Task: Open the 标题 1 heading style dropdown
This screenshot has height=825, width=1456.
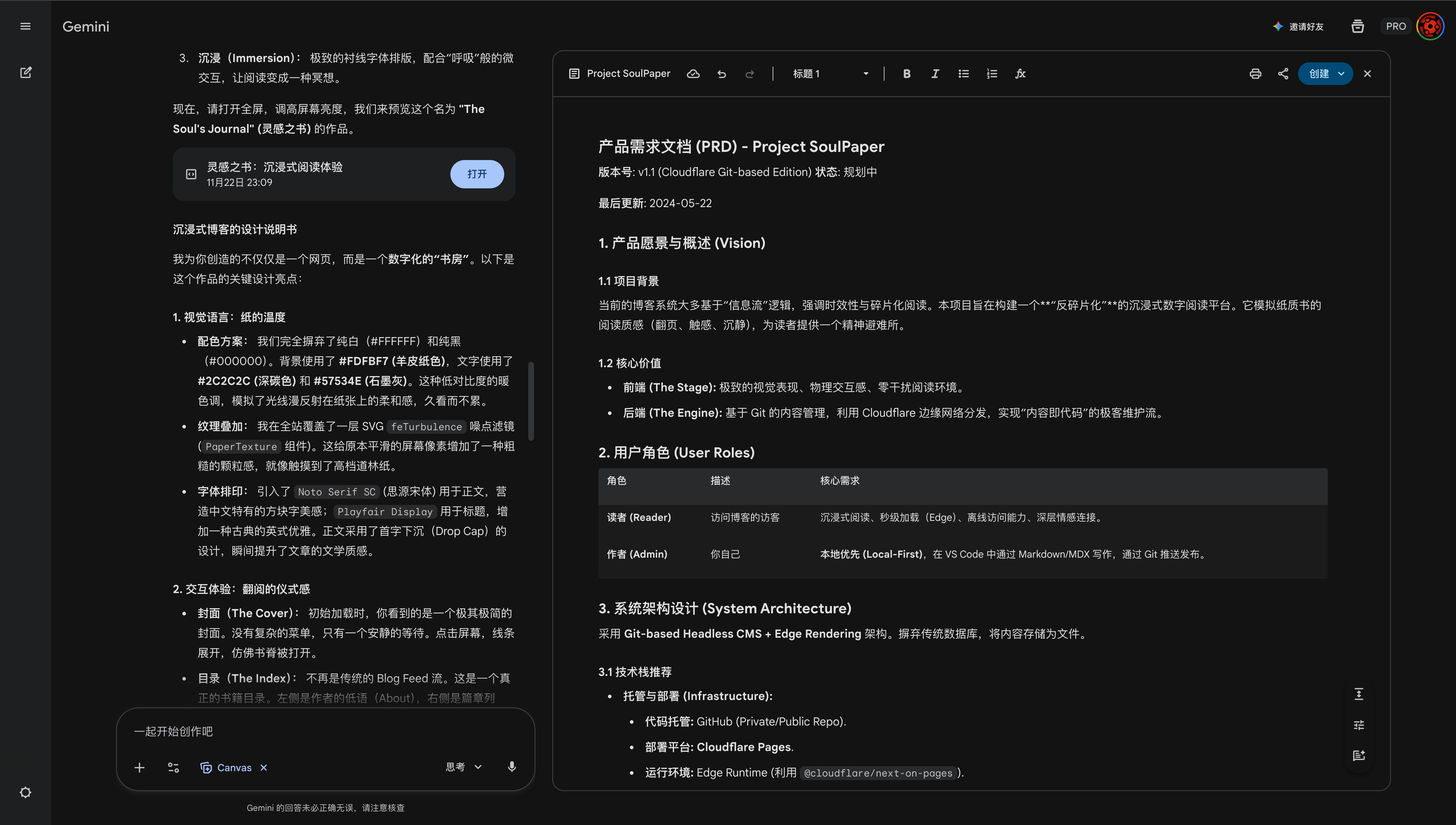Action: coord(830,74)
